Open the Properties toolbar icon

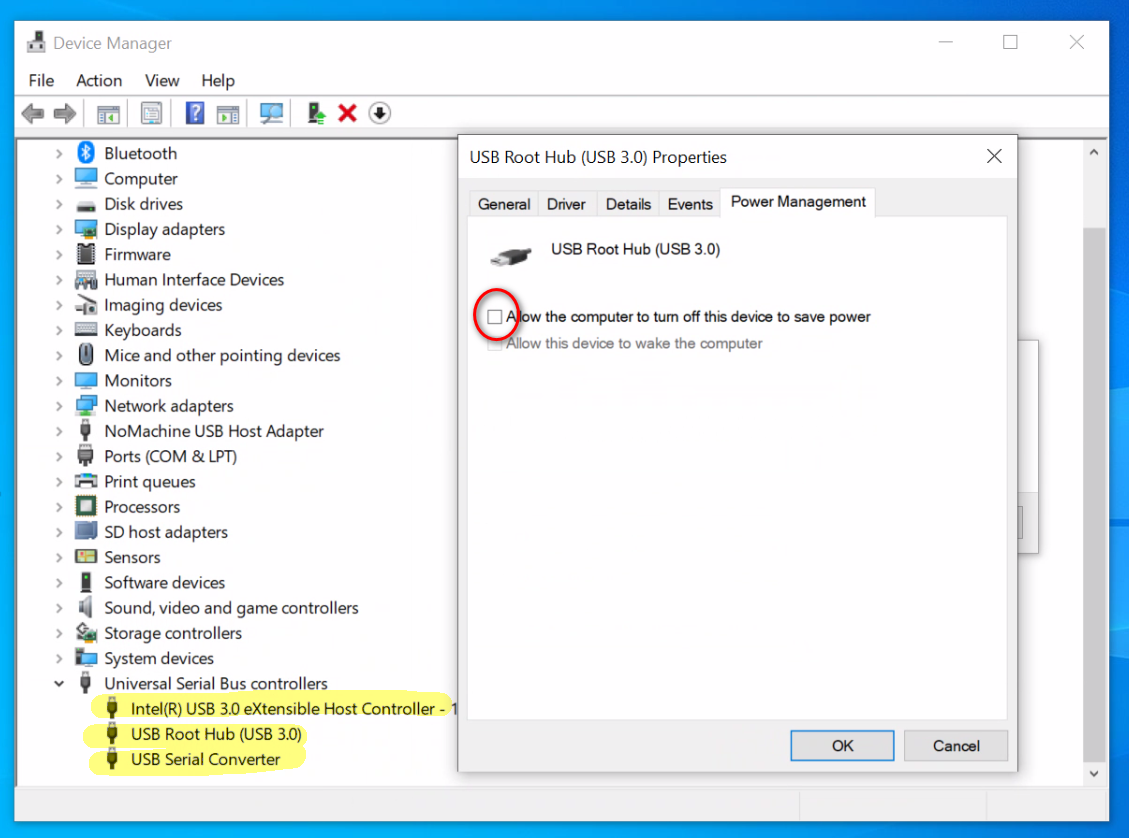(x=151, y=113)
